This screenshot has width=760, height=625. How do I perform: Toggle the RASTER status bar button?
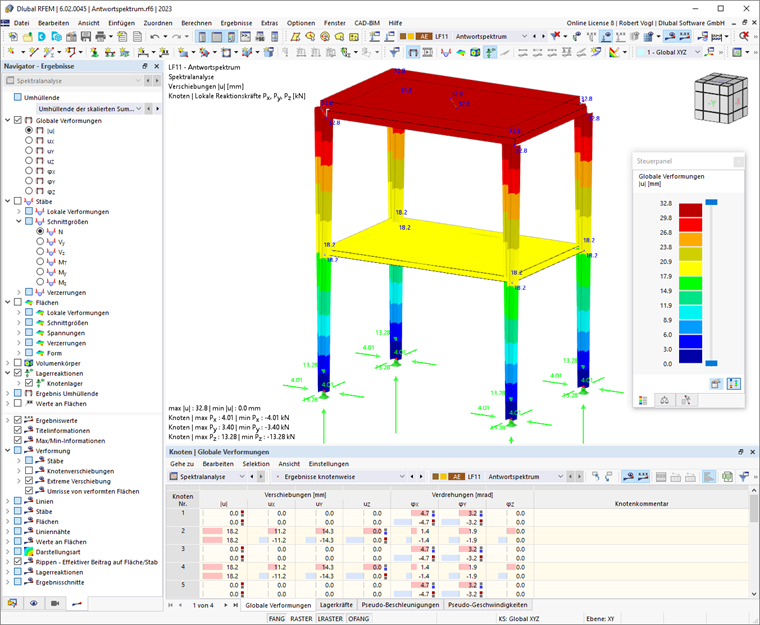tap(301, 619)
